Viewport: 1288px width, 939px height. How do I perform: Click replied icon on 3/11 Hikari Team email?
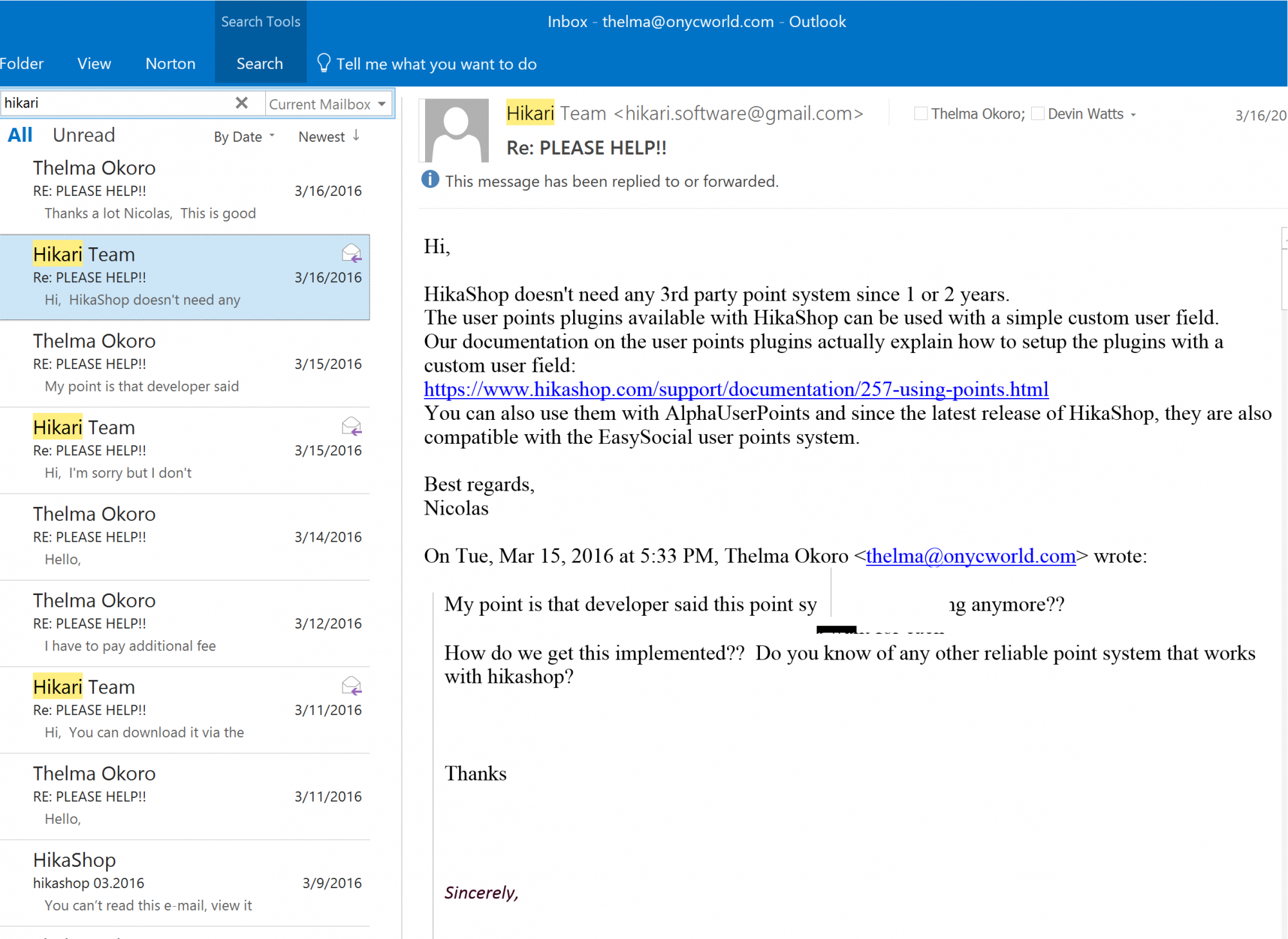click(x=352, y=686)
